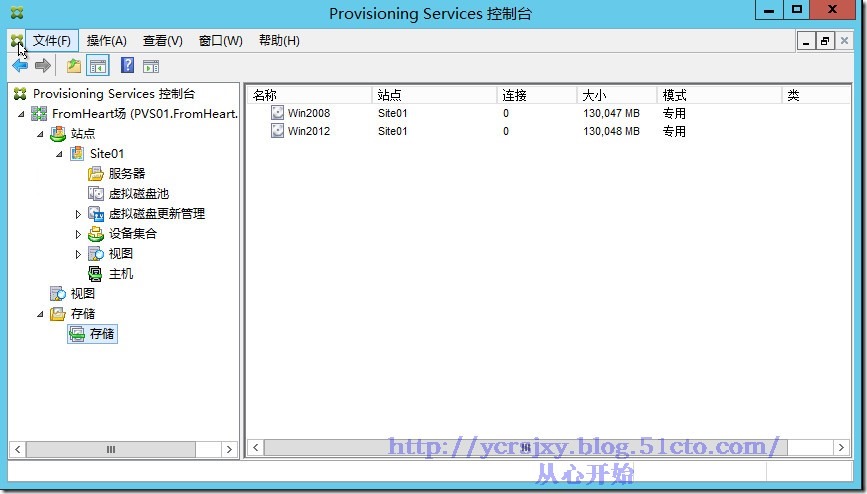Click 专用 mode cell in Win2012 row
Viewport: 867px width, 494px height.
pyautogui.click(x=674, y=131)
